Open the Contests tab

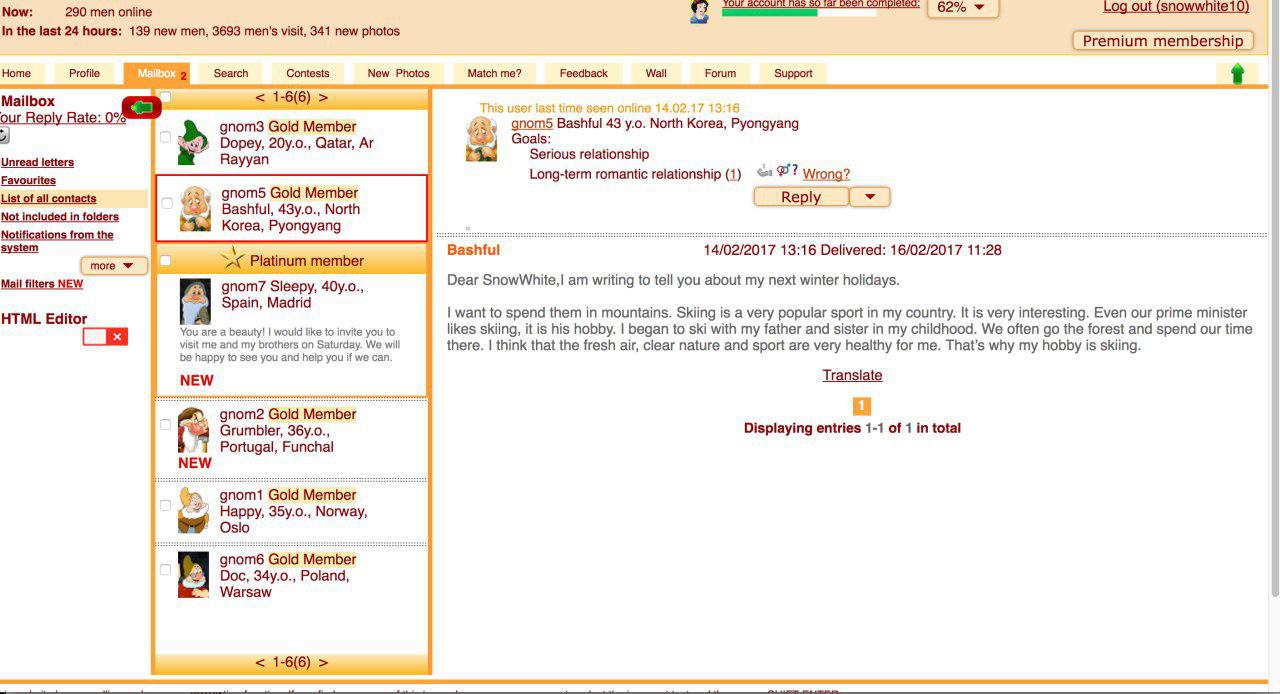point(308,73)
